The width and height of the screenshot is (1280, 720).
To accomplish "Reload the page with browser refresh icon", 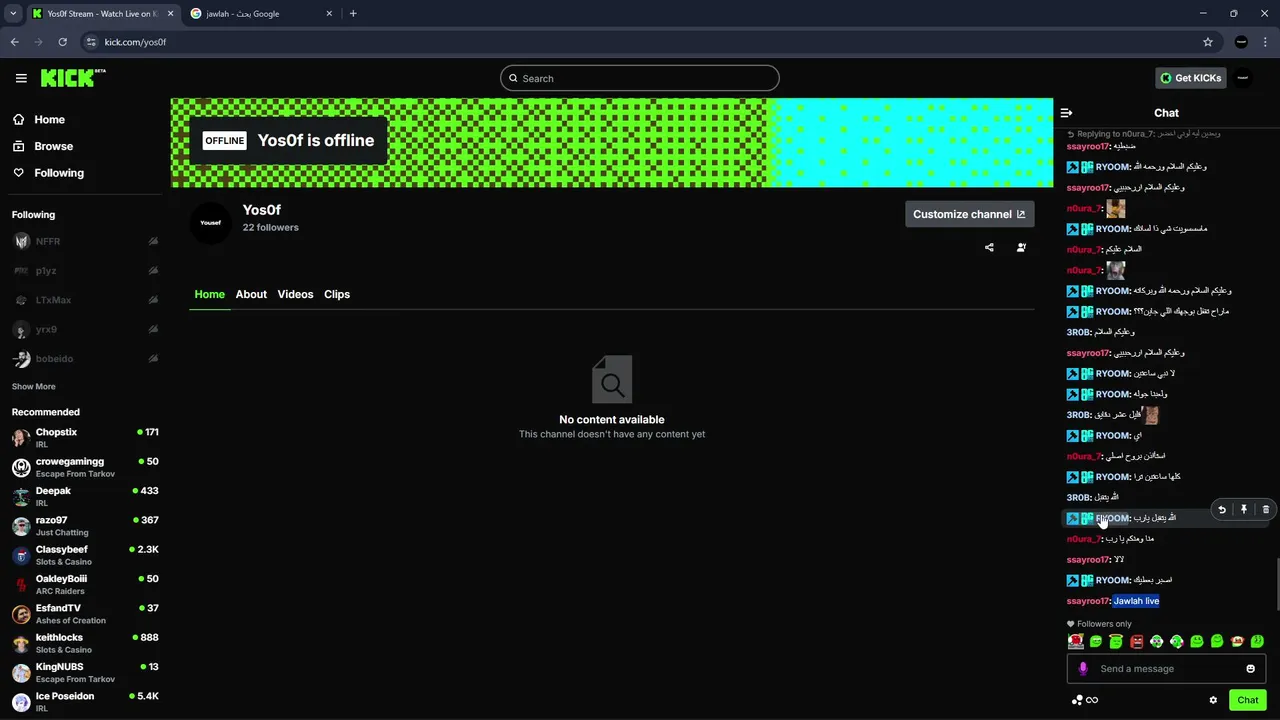I will (x=62, y=42).
